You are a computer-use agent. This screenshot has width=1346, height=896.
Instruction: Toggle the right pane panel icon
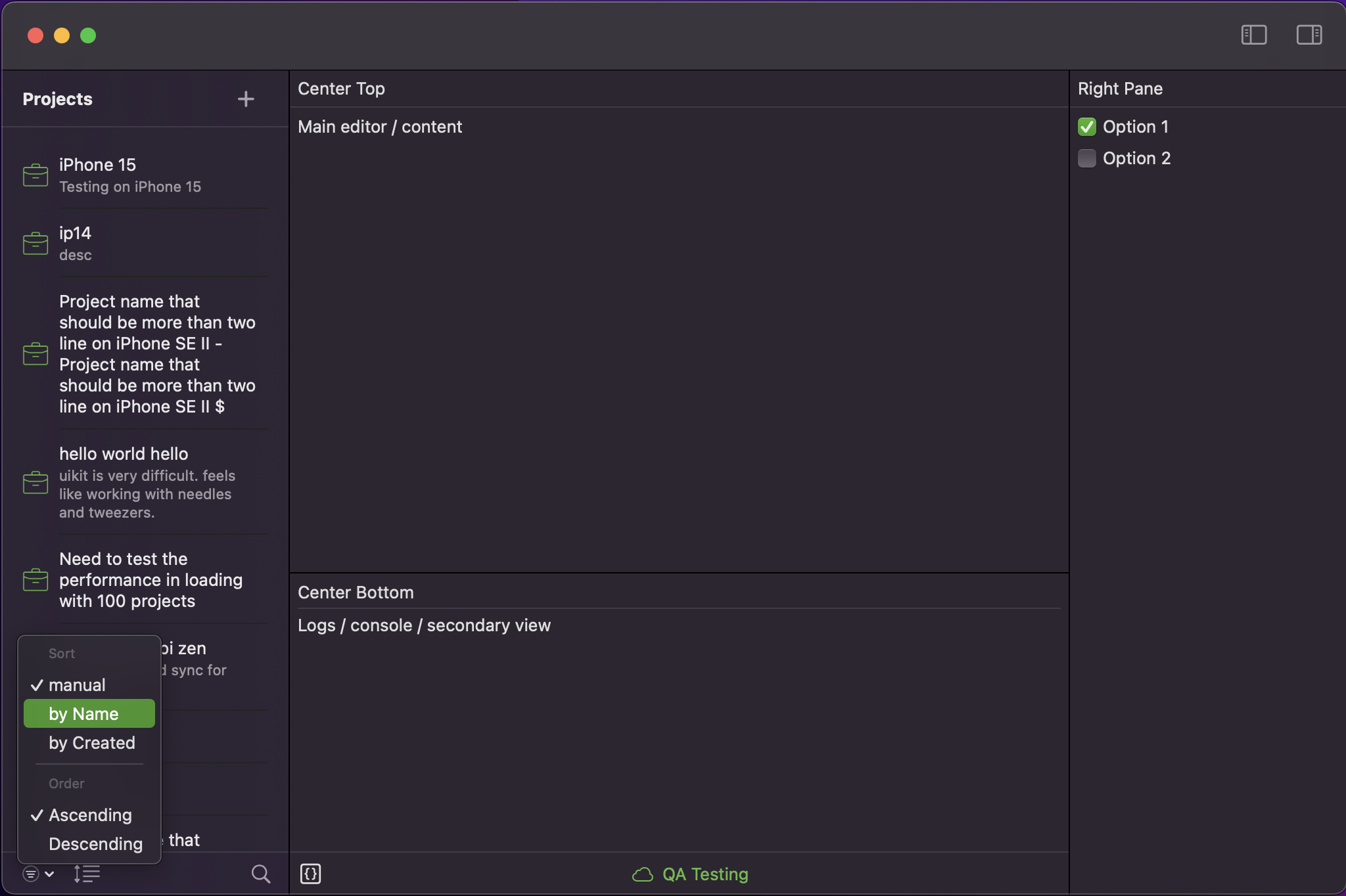(x=1309, y=35)
